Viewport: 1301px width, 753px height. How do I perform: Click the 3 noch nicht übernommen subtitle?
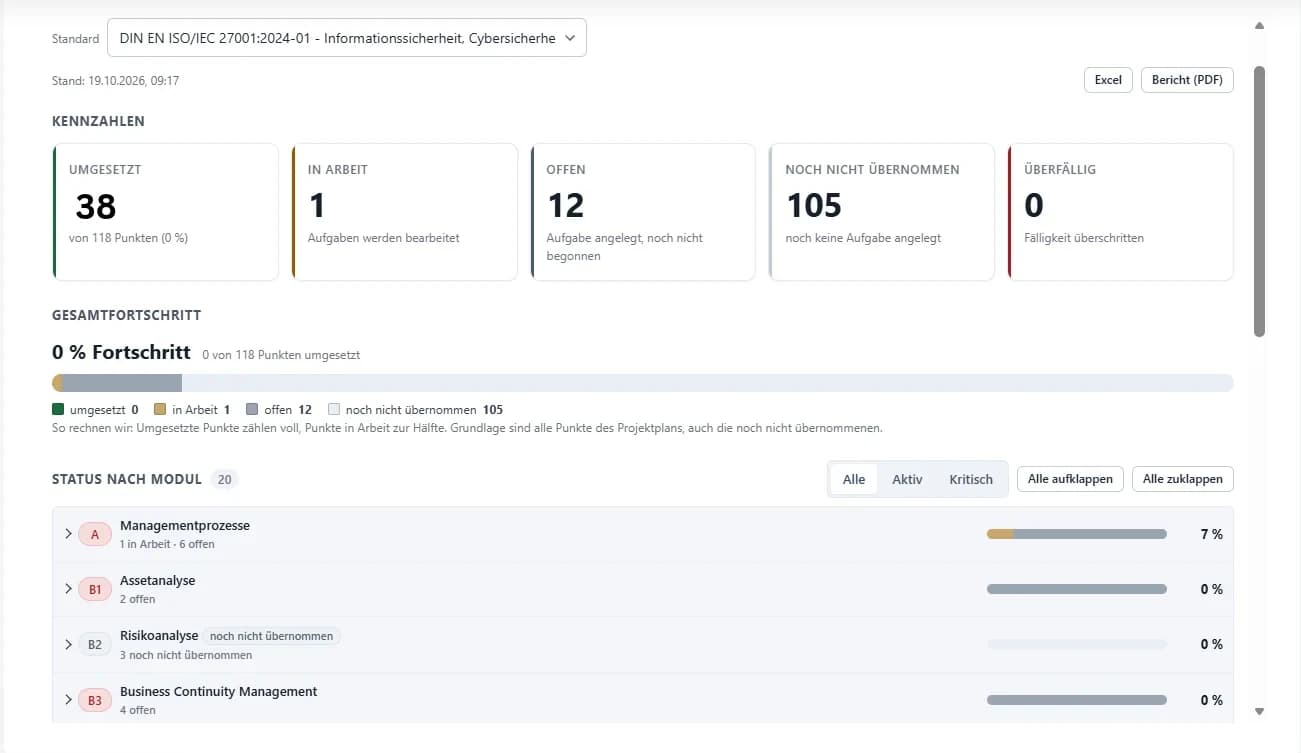point(186,655)
